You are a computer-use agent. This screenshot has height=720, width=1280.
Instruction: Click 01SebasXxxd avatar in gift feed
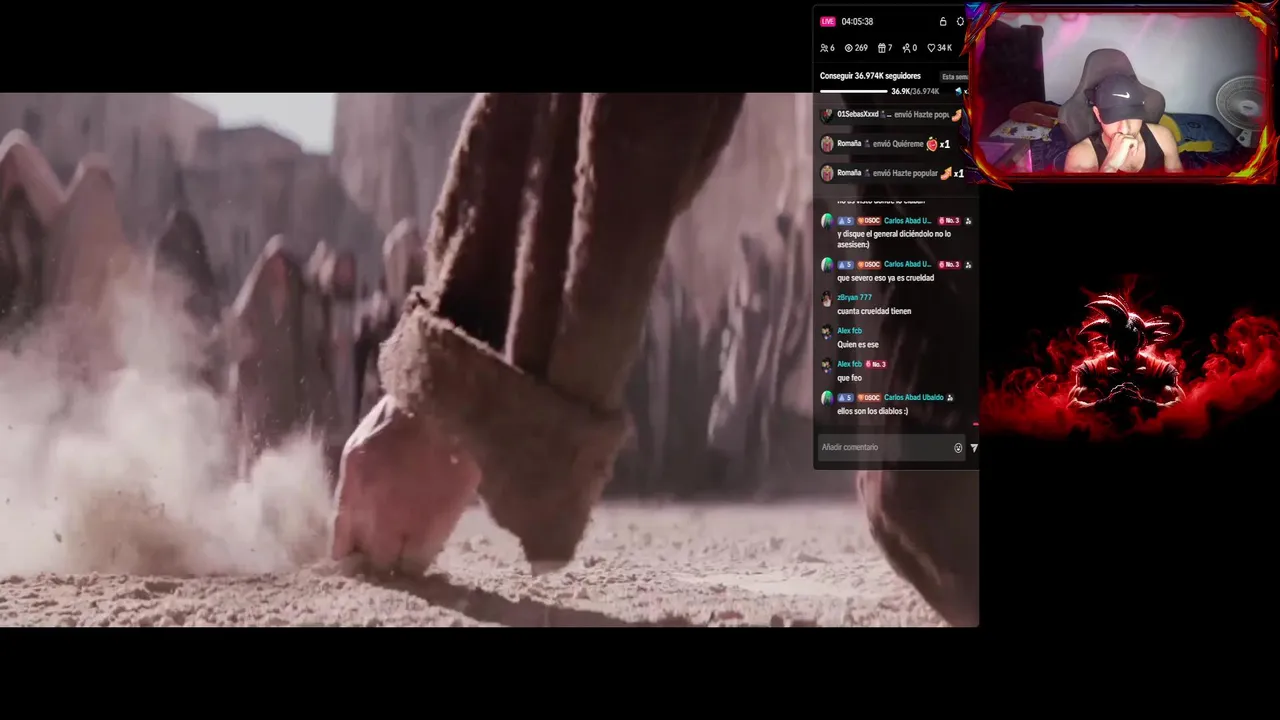827,115
